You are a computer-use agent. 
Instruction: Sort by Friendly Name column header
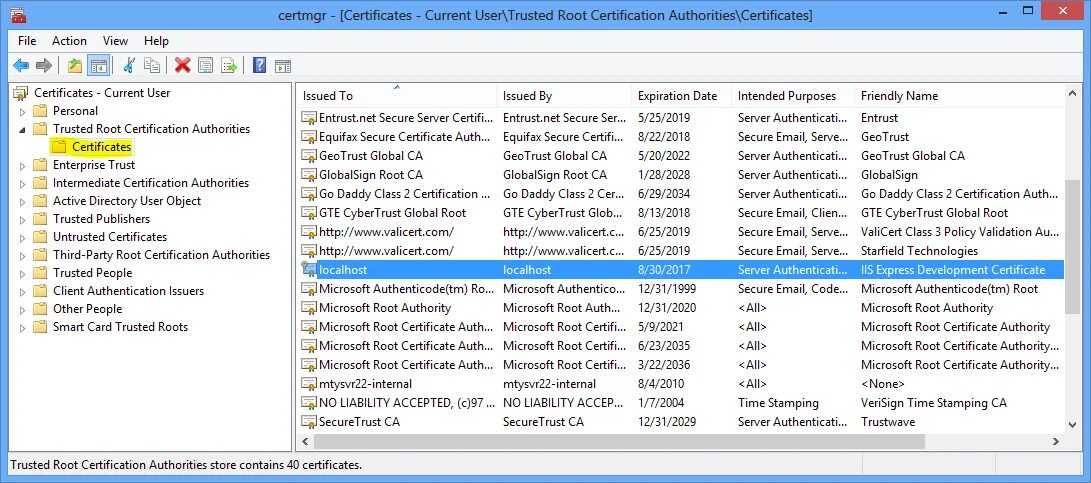(x=959, y=96)
